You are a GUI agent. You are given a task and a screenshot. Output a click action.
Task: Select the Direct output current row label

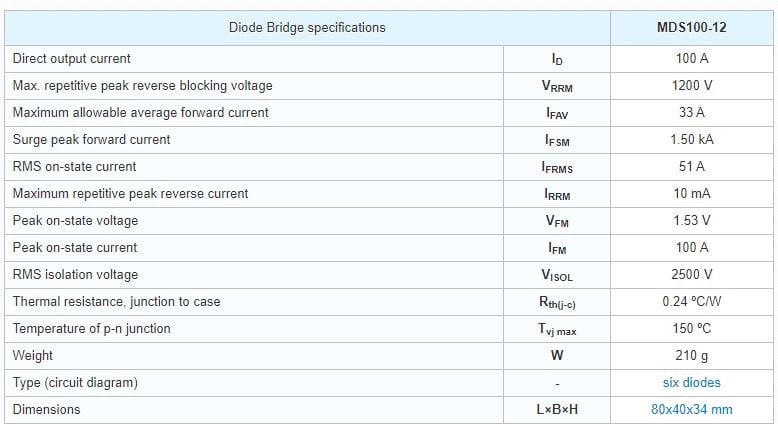[71, 59]
